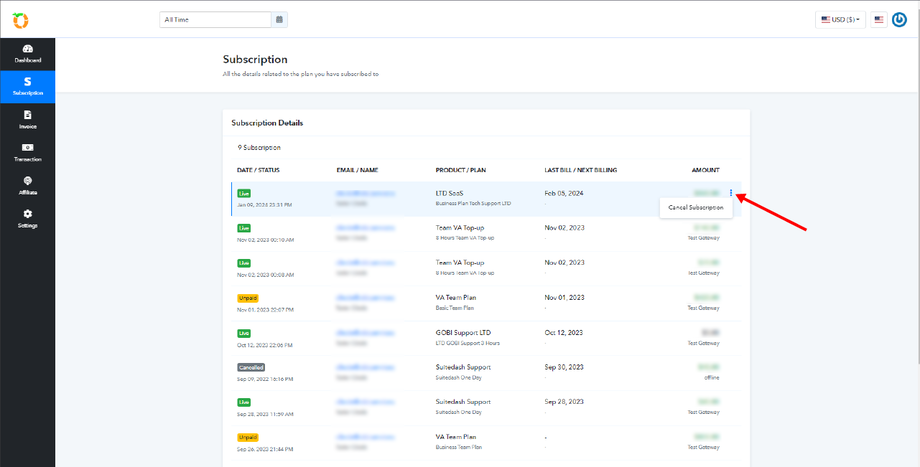Screen dimensions: 920x467
Task: Click the power icon in top right
Action: pos(899,19)
